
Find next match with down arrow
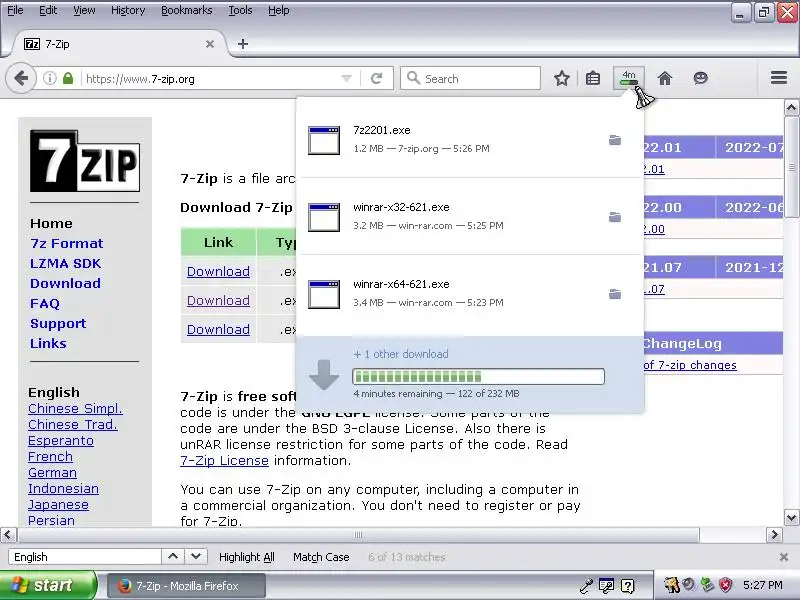196,557
